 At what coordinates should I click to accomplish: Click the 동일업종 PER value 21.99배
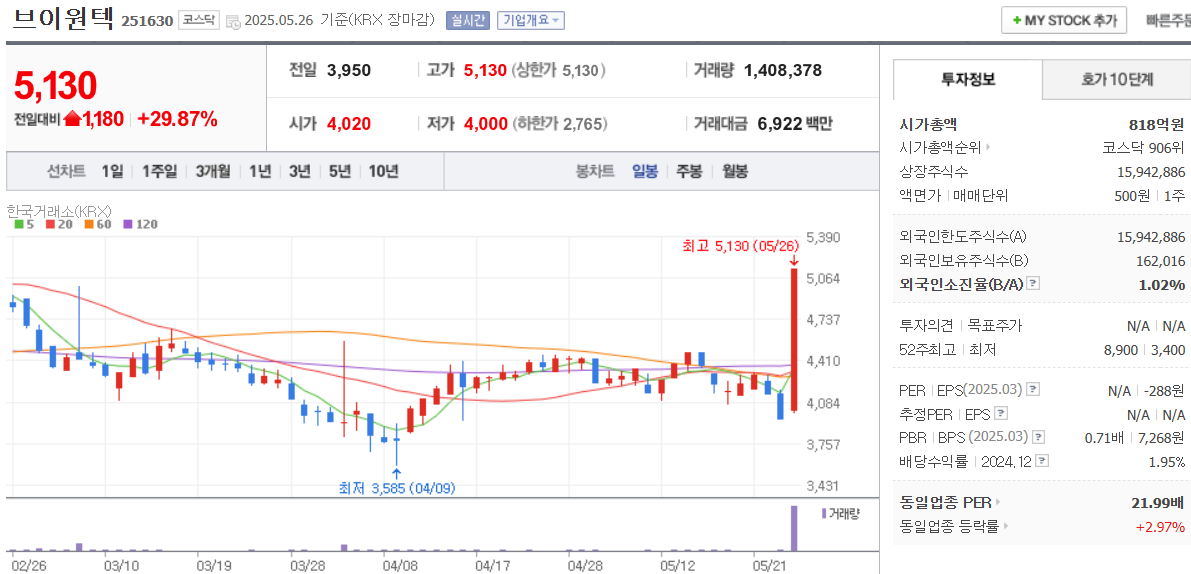coord(1158,502)
